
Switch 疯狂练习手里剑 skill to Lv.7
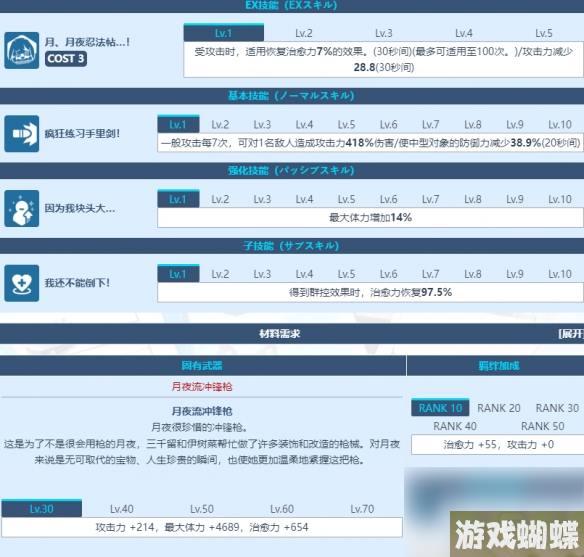pos(431,124)
